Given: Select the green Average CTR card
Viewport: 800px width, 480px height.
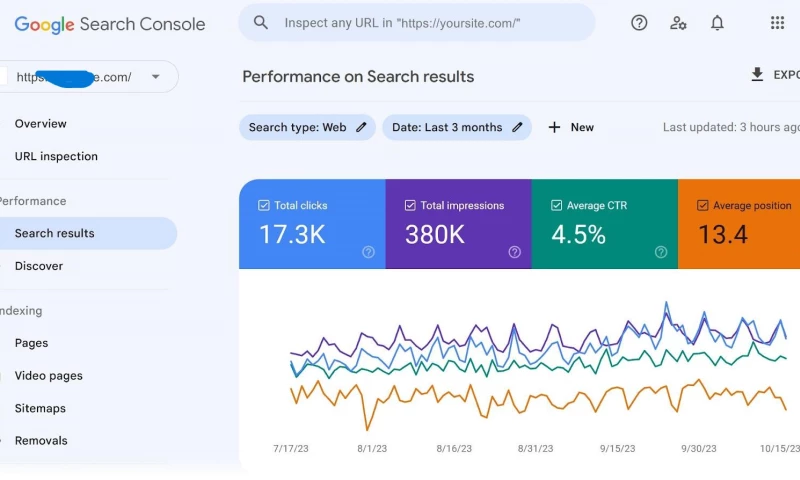Looking at the screenshot, I should pos(605,224).
